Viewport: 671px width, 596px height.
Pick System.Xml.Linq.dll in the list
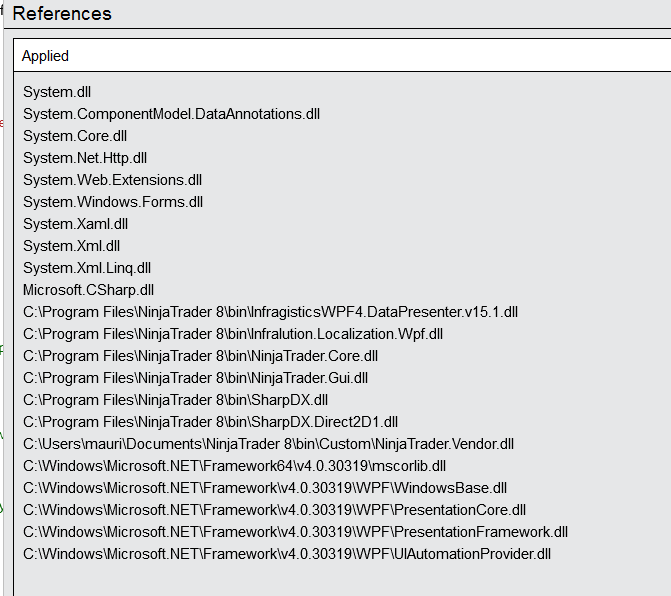pyautogui.click(x=87, y=268)
